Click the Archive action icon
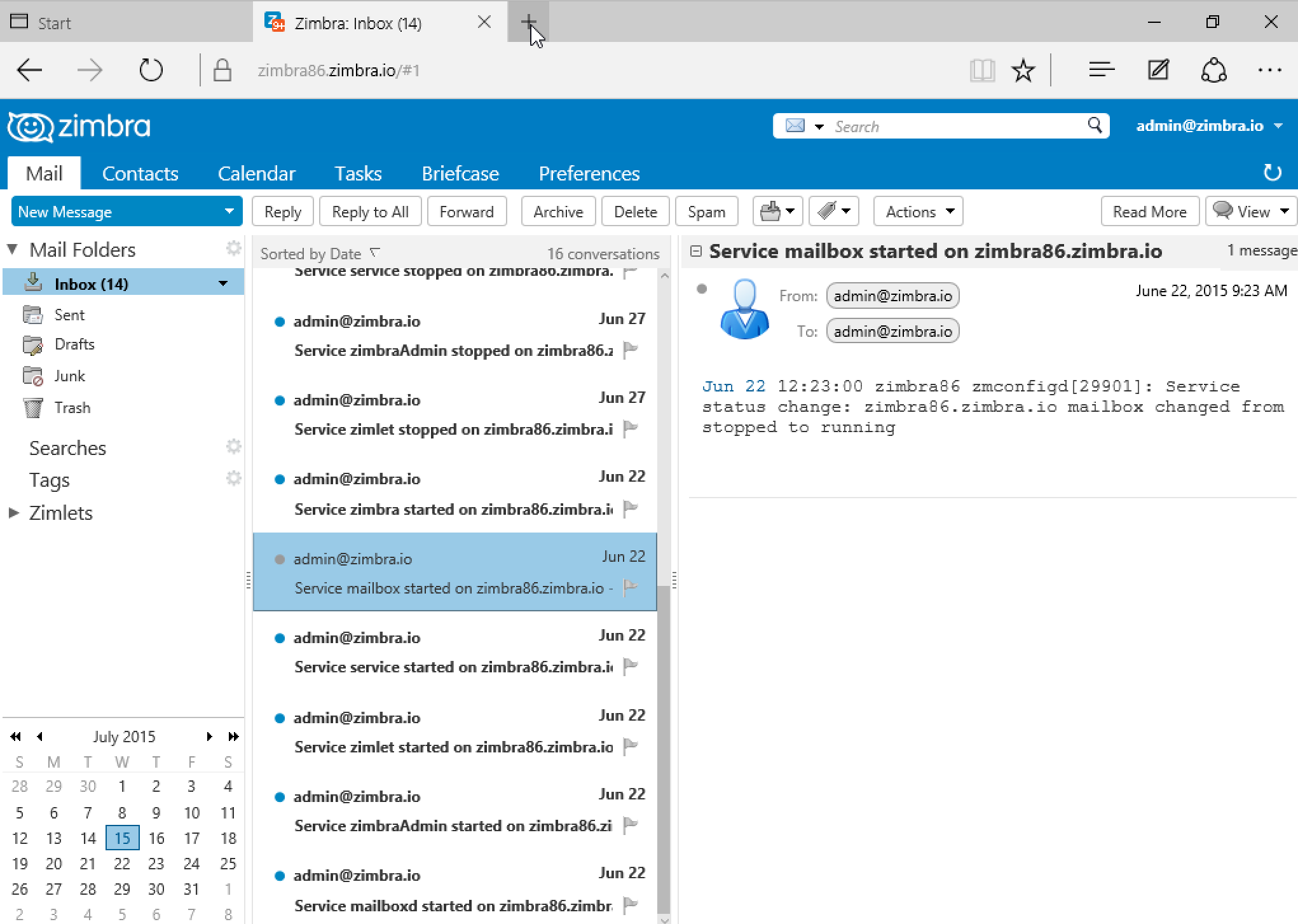The width and height of the screenshot is (1298, 924). tap(558, 211)
